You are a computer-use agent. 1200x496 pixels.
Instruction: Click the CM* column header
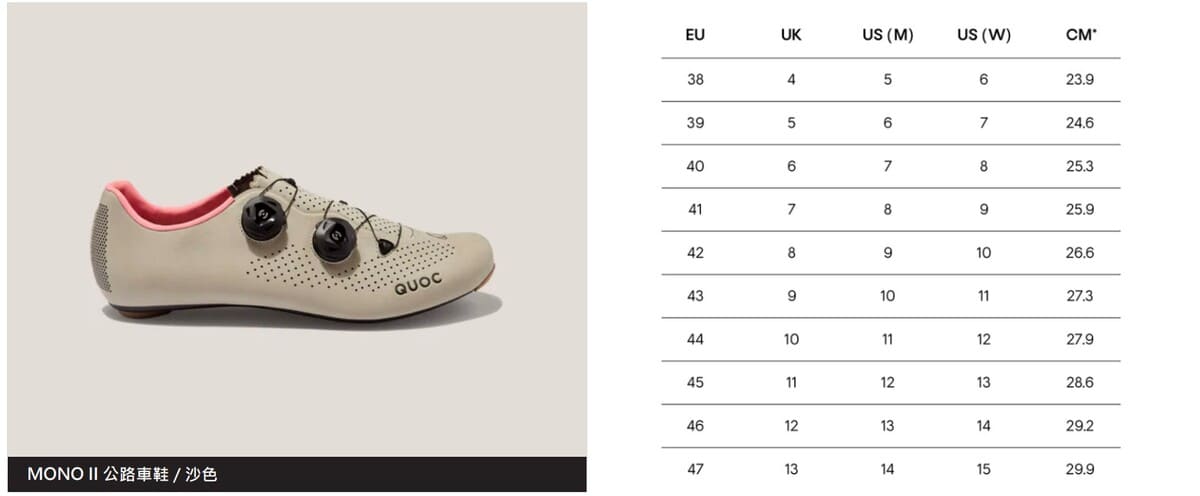[x=1080, y=35]
